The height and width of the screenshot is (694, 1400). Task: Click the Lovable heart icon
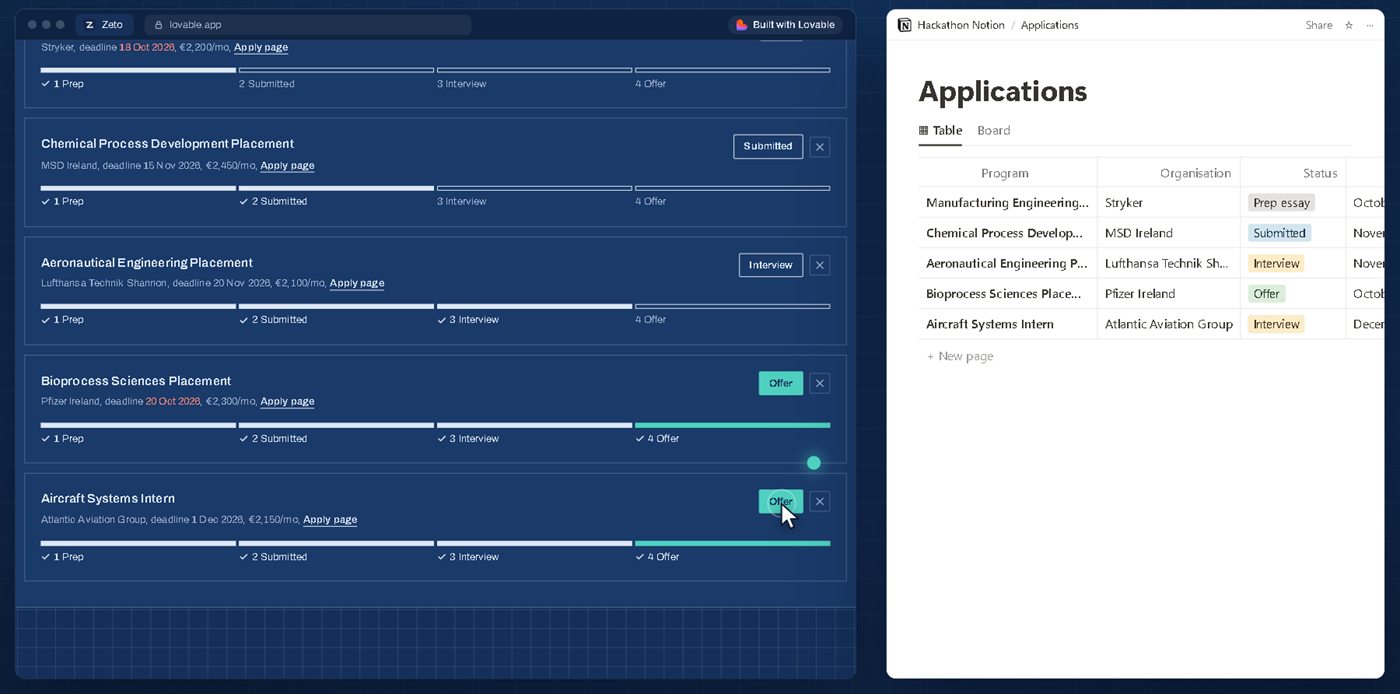(741, 25)
